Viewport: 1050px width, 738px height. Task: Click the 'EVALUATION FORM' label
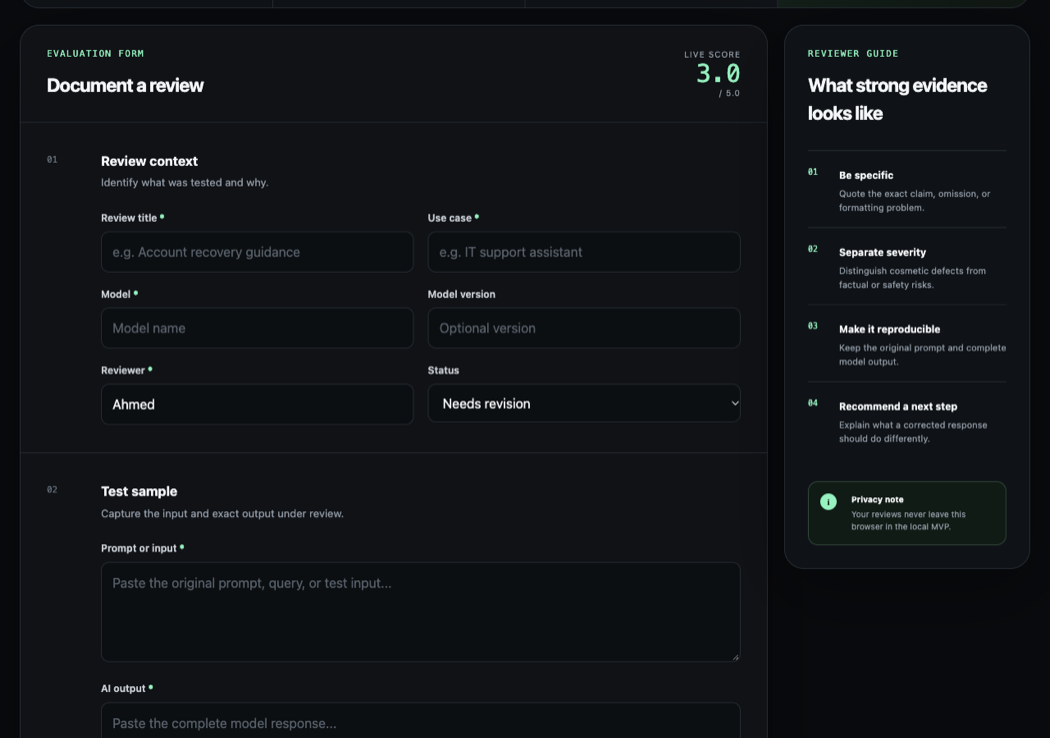(x=95, y=54)
